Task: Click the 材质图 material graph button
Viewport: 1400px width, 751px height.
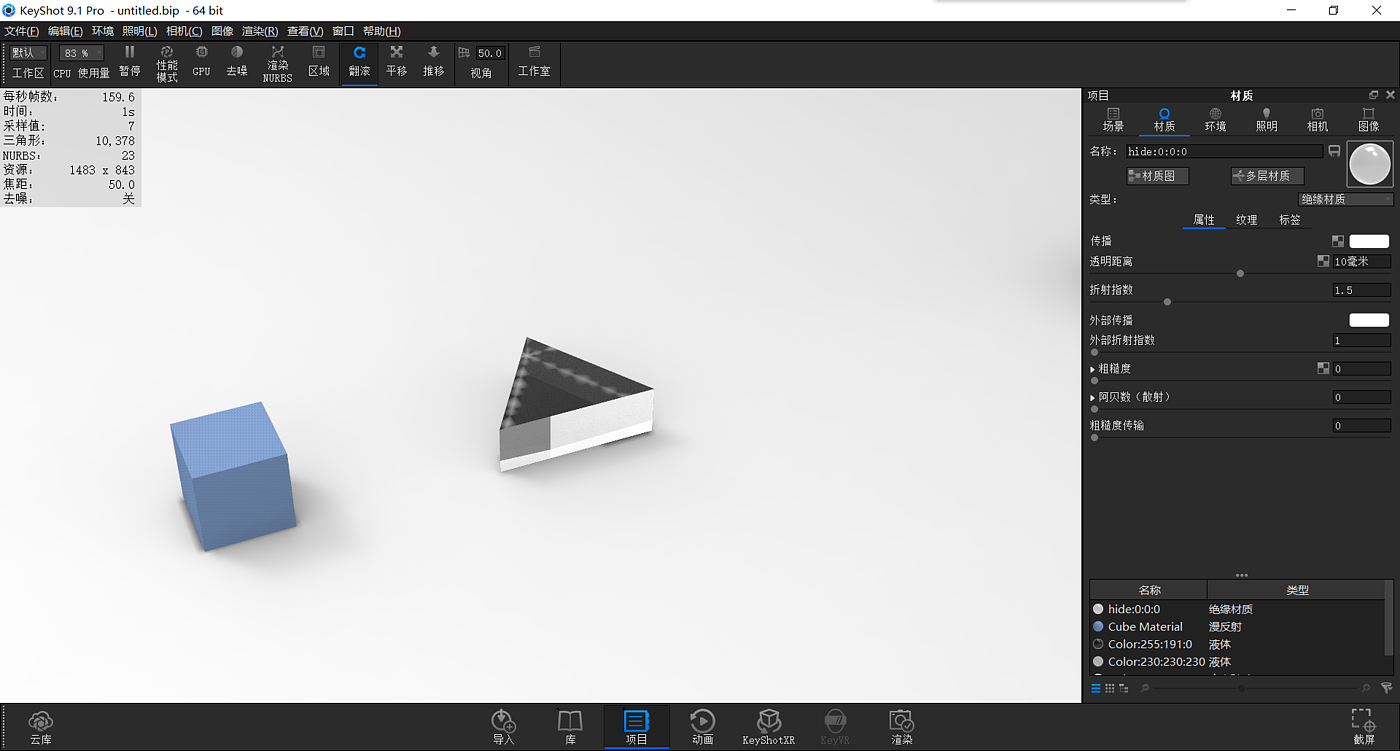Action: tap(1157, 176)
